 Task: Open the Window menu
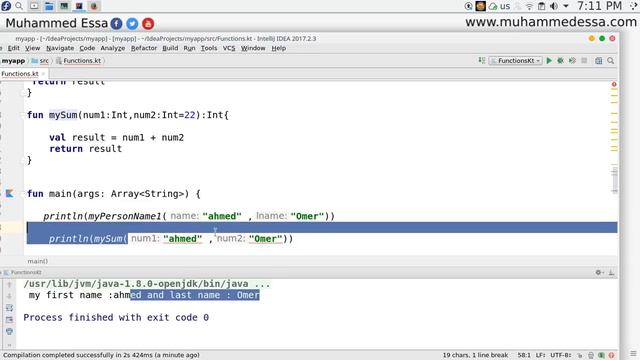(x=253, y=48)
